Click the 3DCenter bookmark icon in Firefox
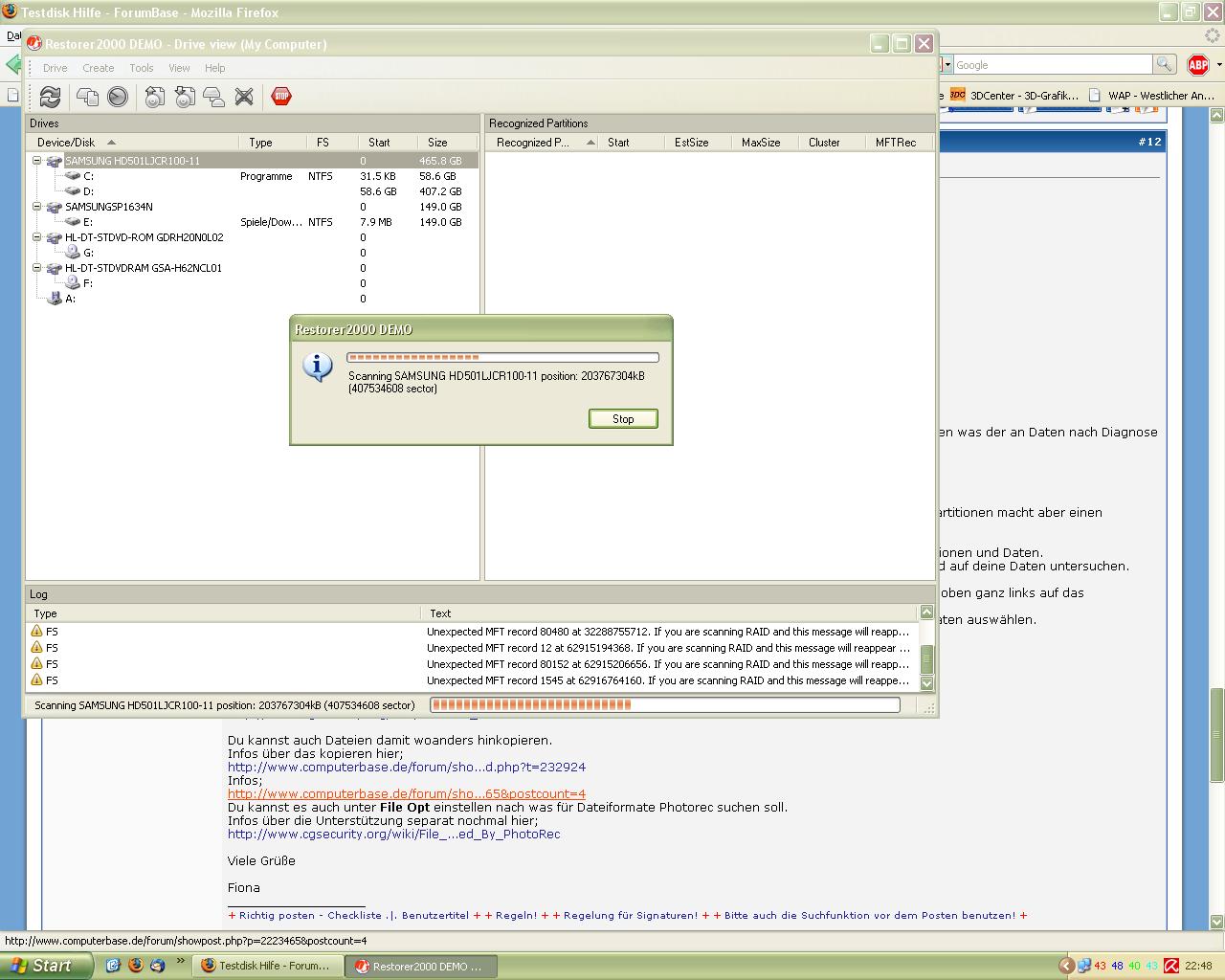The width and height of the screenshot is (1225, 980). [957, 95]
